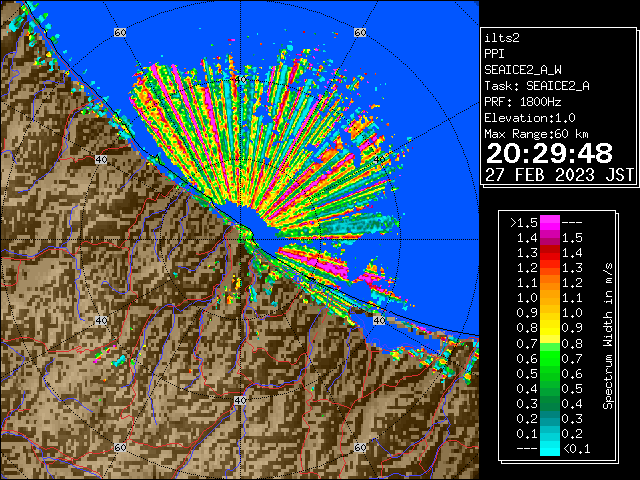Click the "Max Range:60 km" text

pyautogui.click(x=537, y=134)
